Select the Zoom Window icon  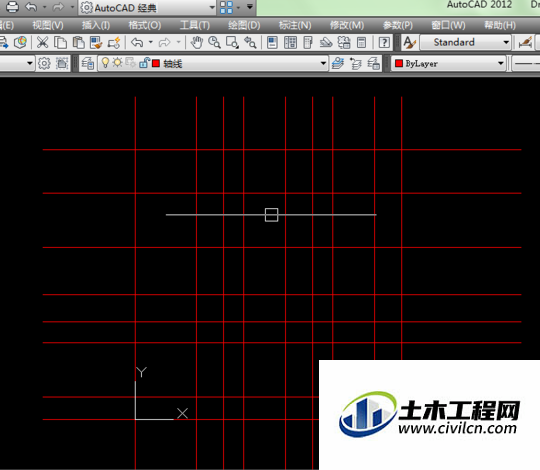[x=232, y=43]
